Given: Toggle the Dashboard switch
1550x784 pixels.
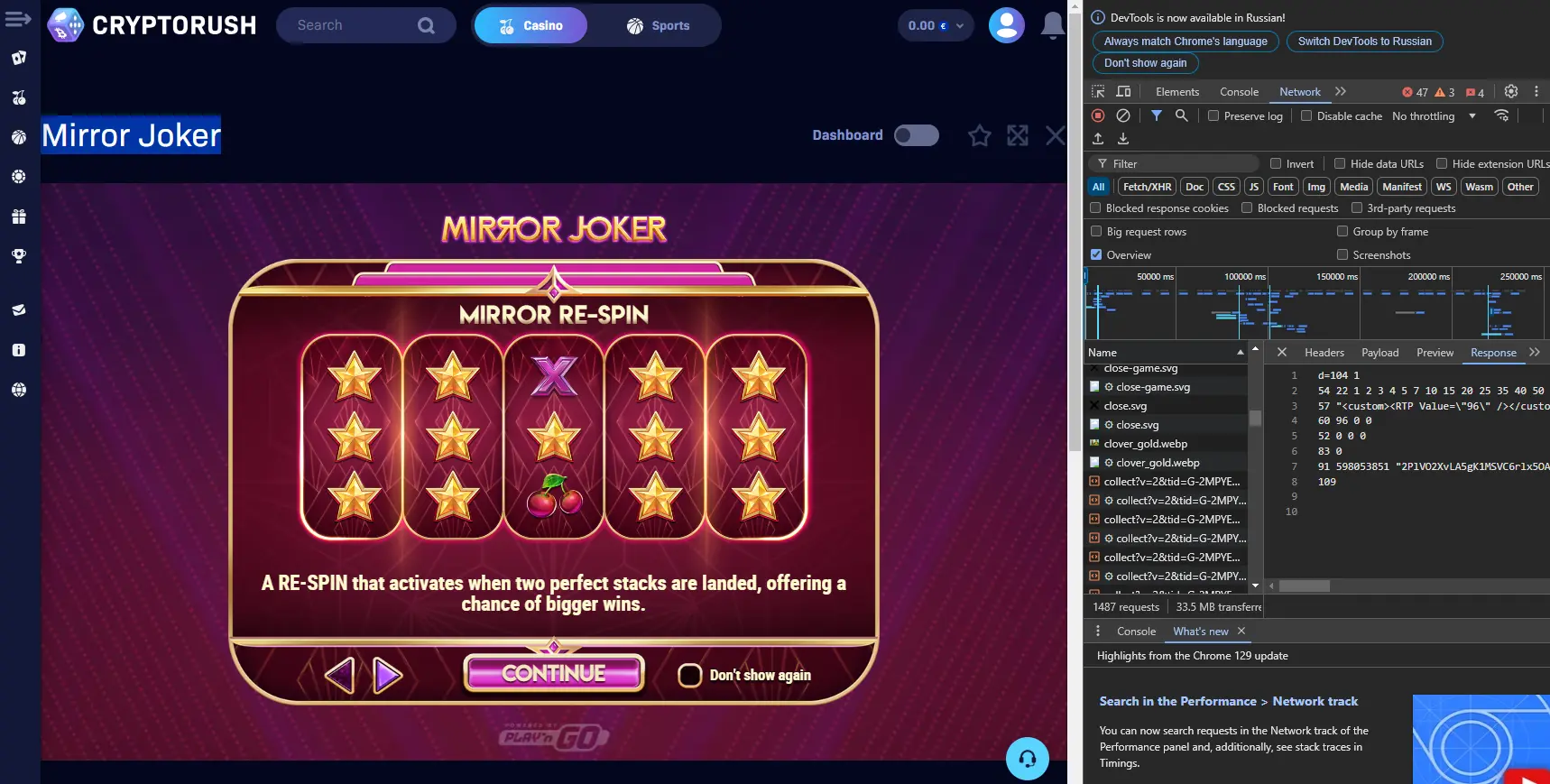Looking at the screenshot, I should 916,135.
